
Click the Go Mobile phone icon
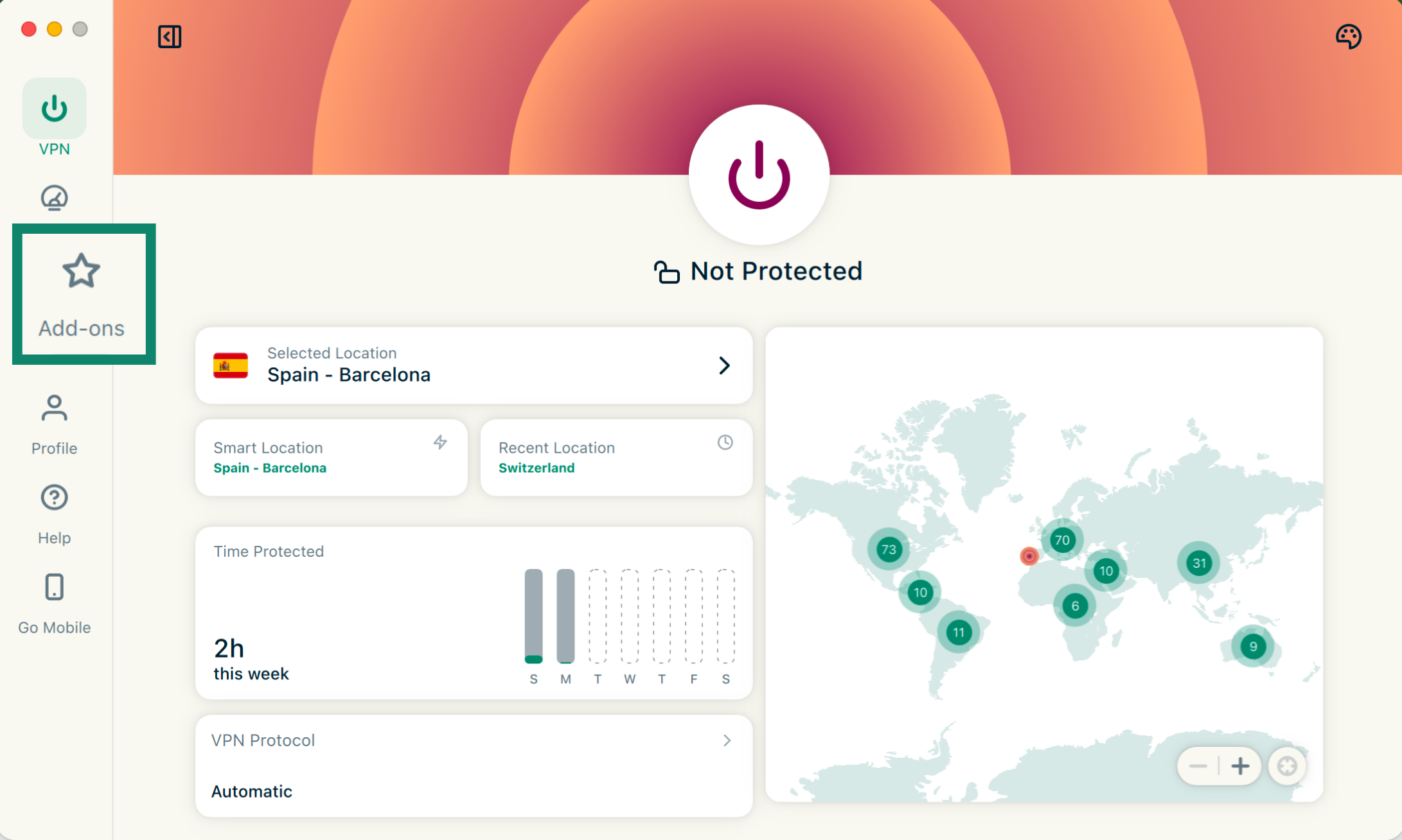click(55, 587)
